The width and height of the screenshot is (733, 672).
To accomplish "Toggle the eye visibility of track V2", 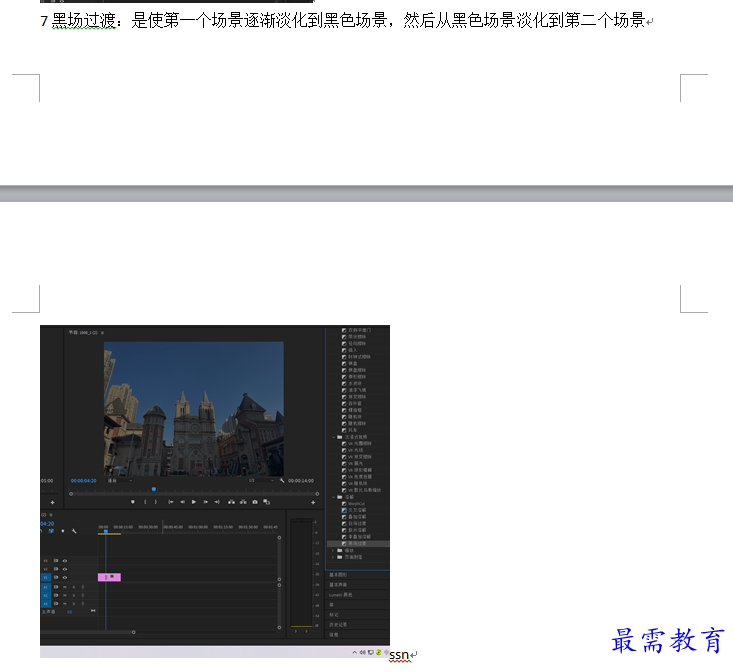I will tap(65, 569).
